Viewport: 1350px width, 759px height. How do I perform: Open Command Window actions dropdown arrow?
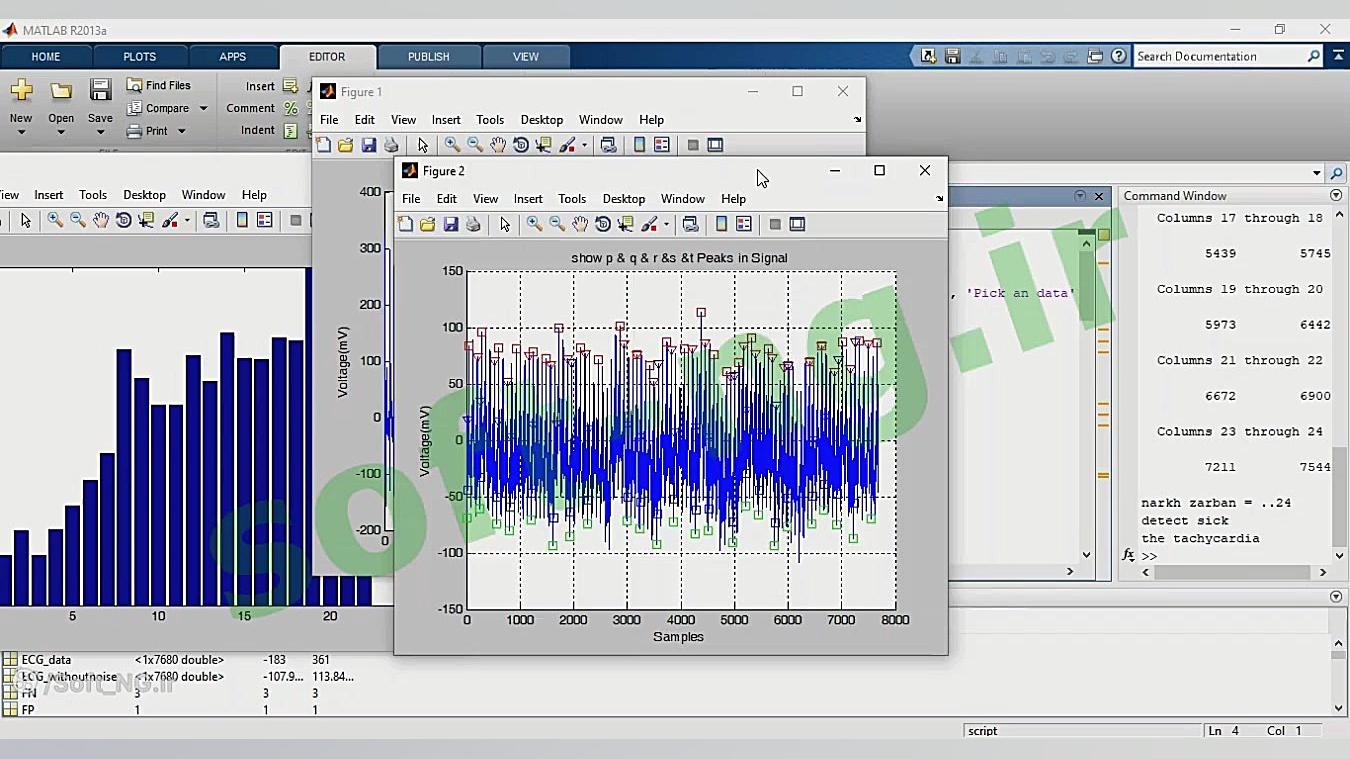pyautogui.click(x=1336, y=195)
